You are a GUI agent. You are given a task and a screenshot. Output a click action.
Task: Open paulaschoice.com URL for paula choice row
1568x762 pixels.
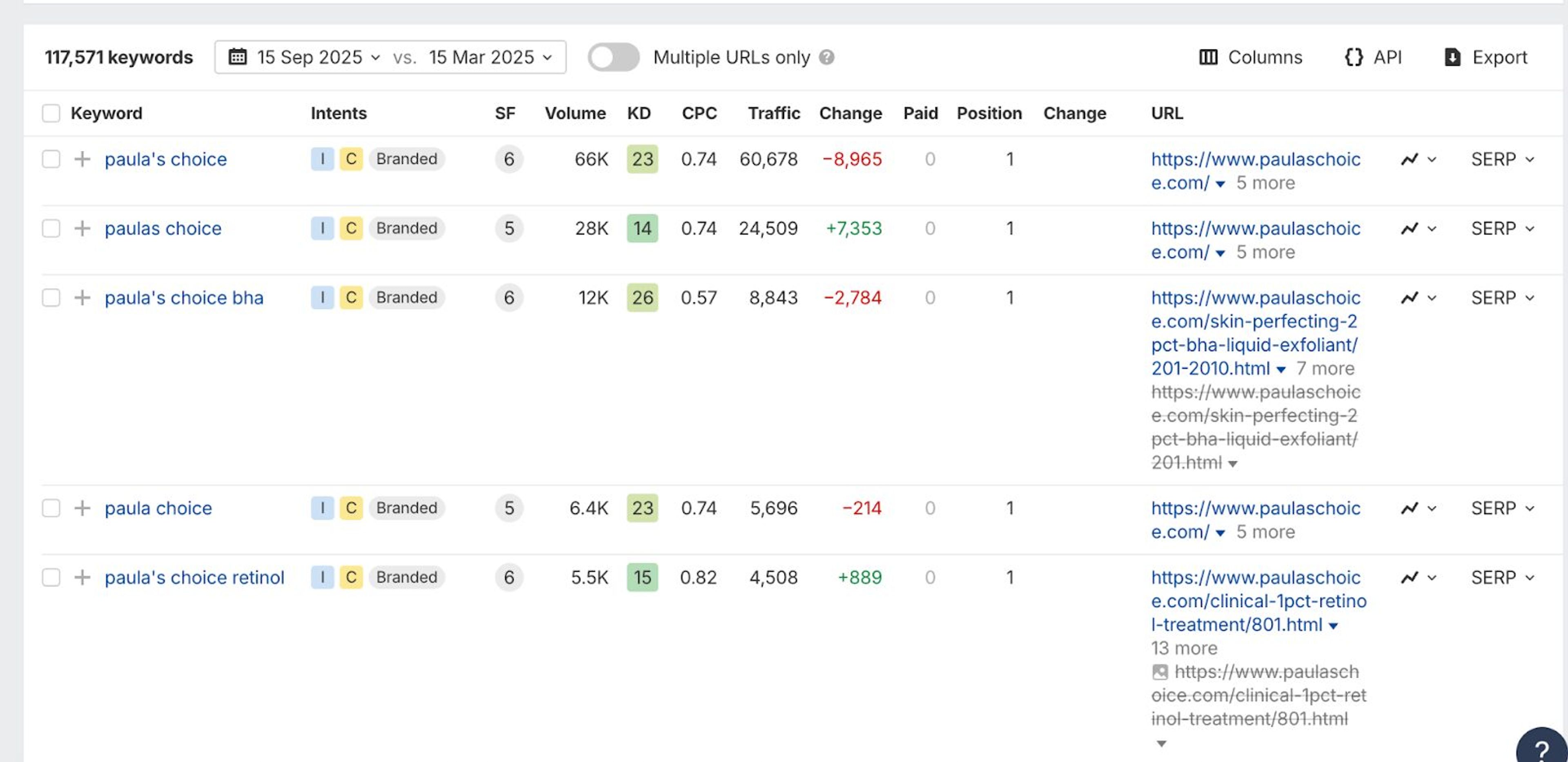point(1255,520)
